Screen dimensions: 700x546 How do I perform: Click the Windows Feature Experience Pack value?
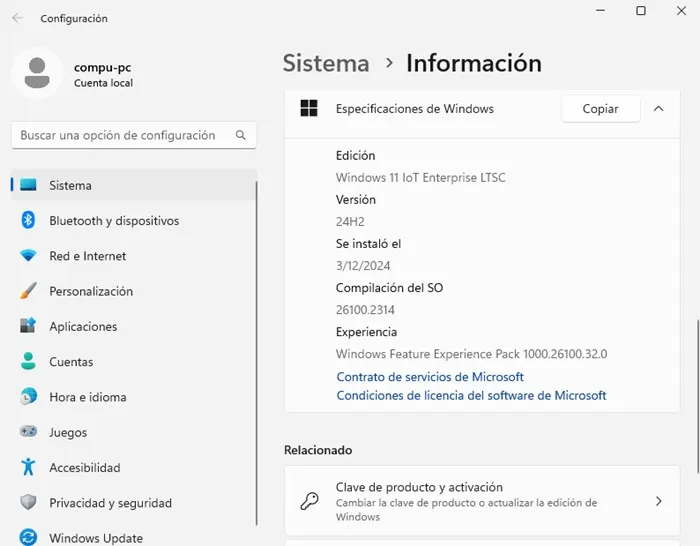(x=471, y=354)
